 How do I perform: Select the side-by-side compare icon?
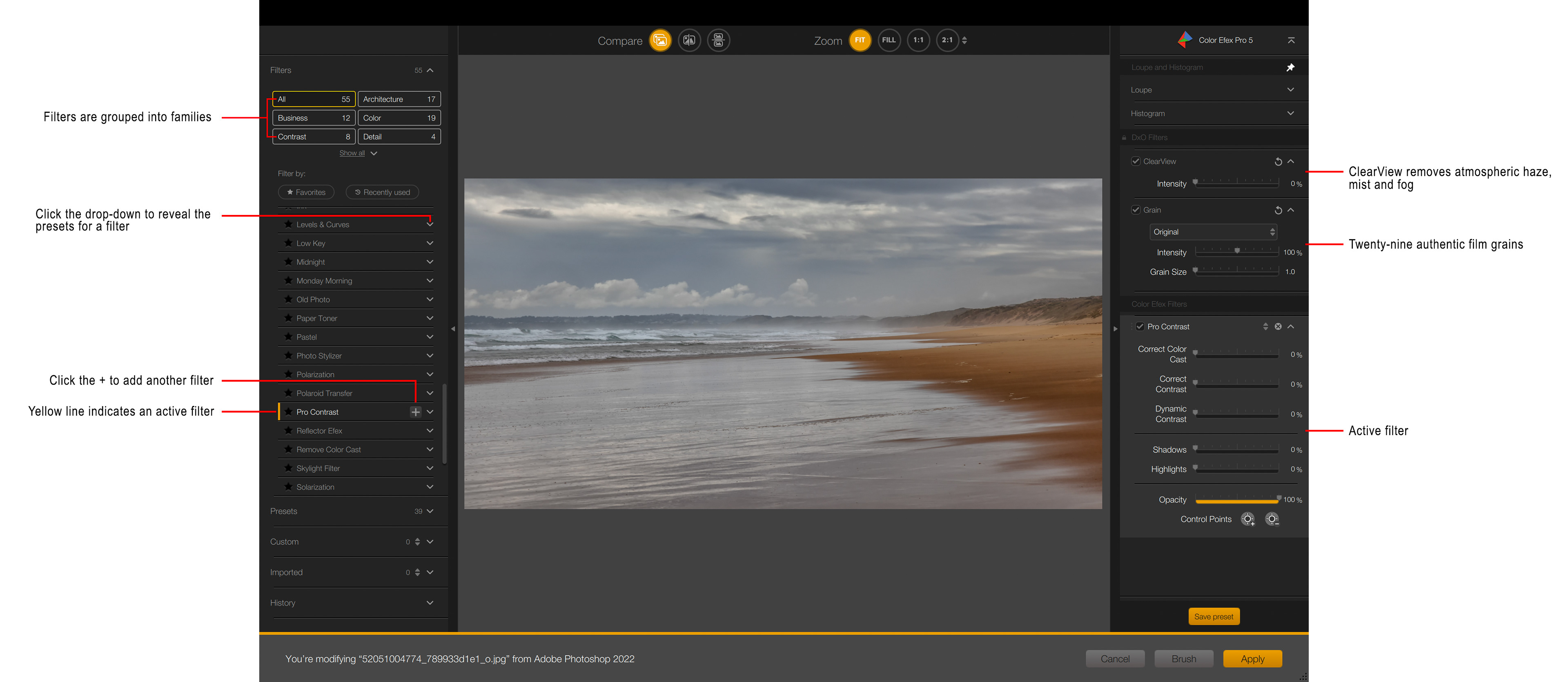(718, 40)
